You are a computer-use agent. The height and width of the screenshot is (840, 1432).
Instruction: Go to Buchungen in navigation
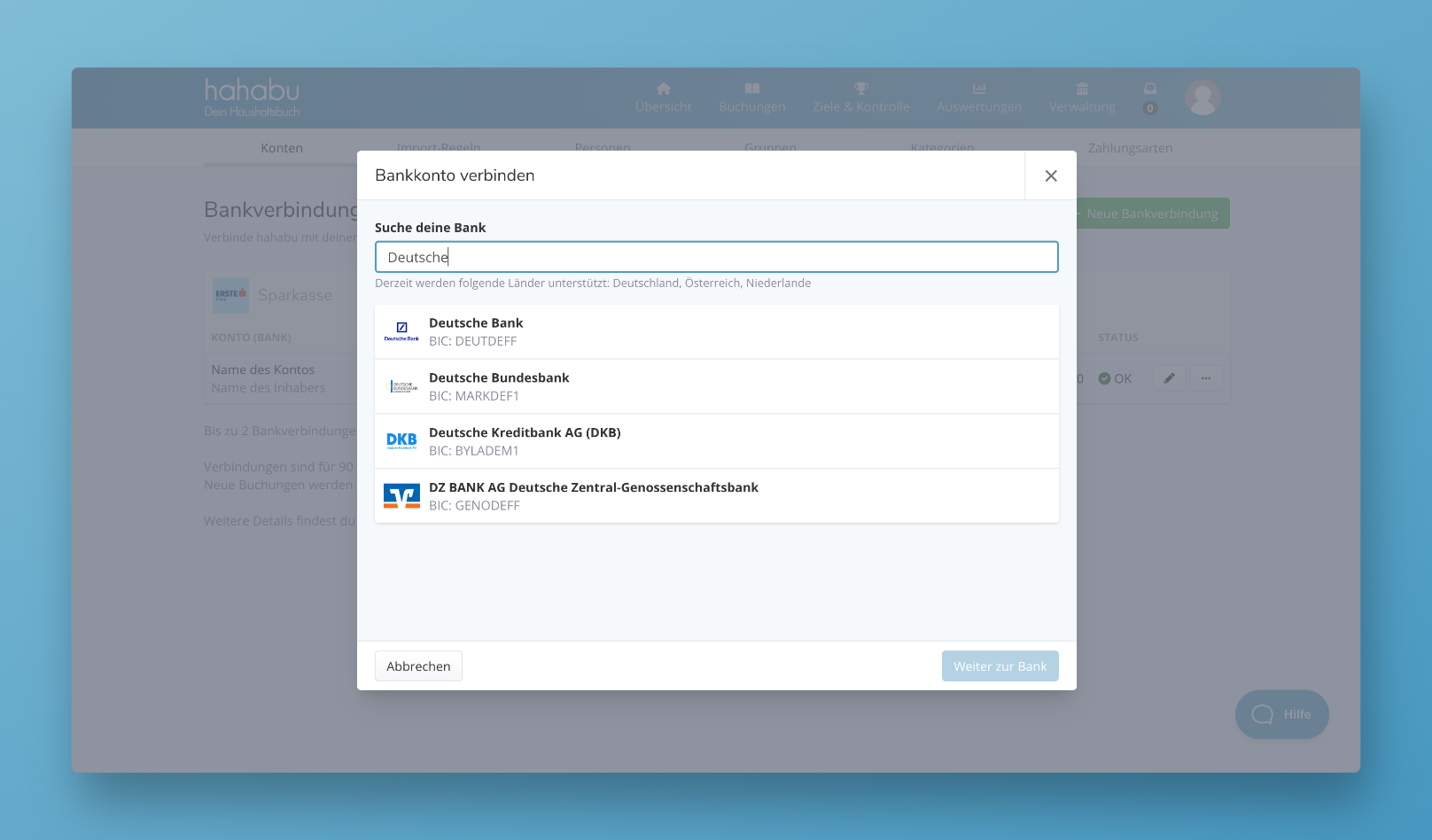pos(751,97)
